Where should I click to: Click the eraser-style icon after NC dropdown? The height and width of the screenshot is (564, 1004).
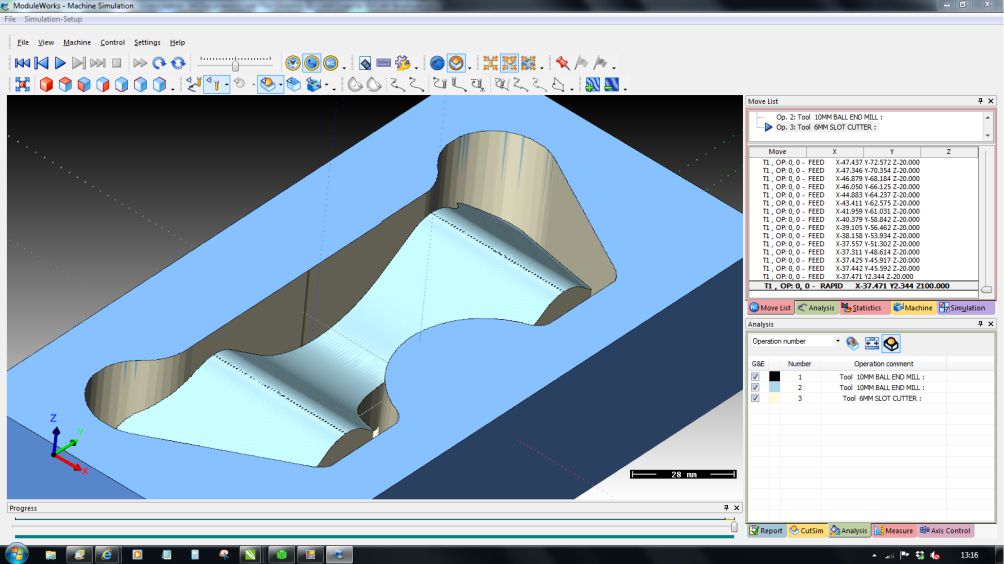pos(365,63)
